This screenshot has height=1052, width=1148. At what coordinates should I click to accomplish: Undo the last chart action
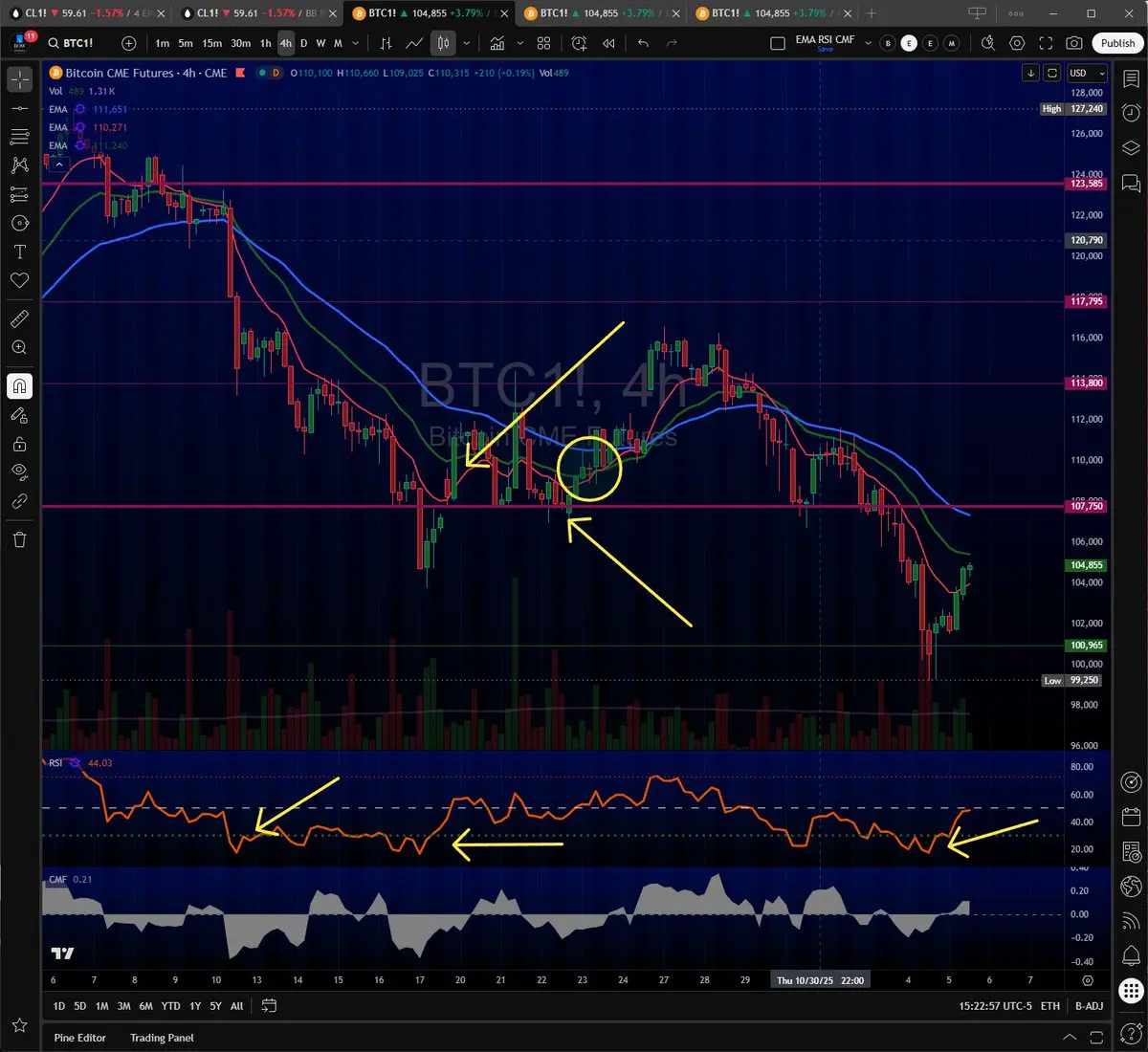tap(643, 43)
